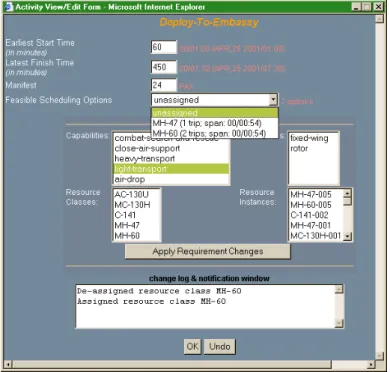
Task: Select MH-47 resource class
Action: pyautogui.click(x=137, y=225)
